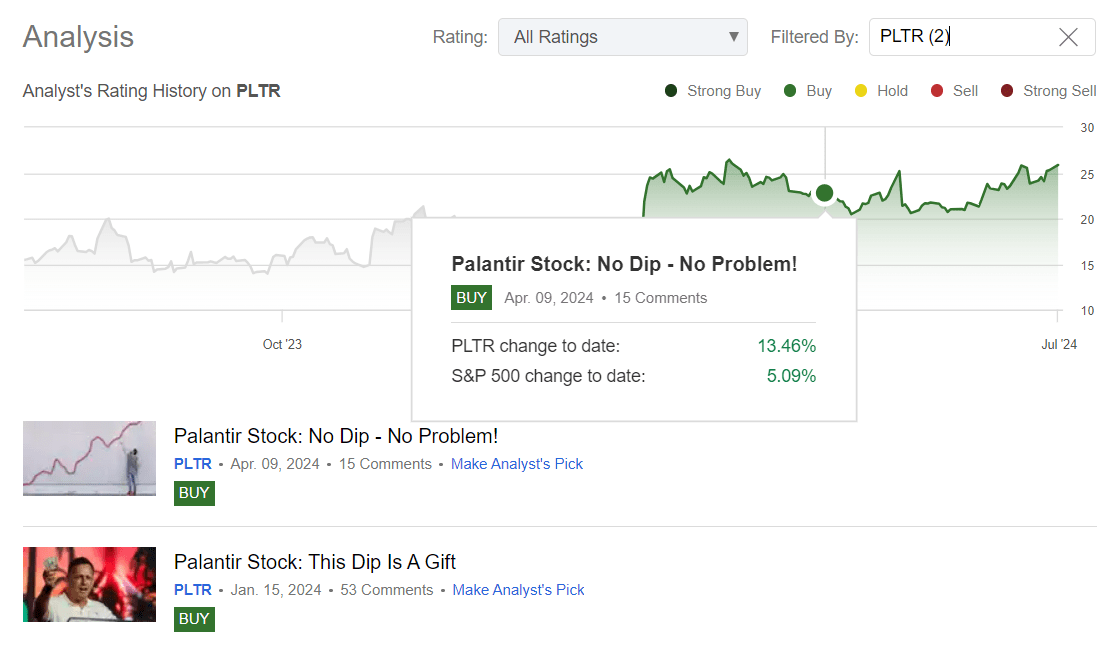Toggle the Buy legend item
This screenshot has width=1113, height=661.
pyautogui.click(x=808, y=91)
